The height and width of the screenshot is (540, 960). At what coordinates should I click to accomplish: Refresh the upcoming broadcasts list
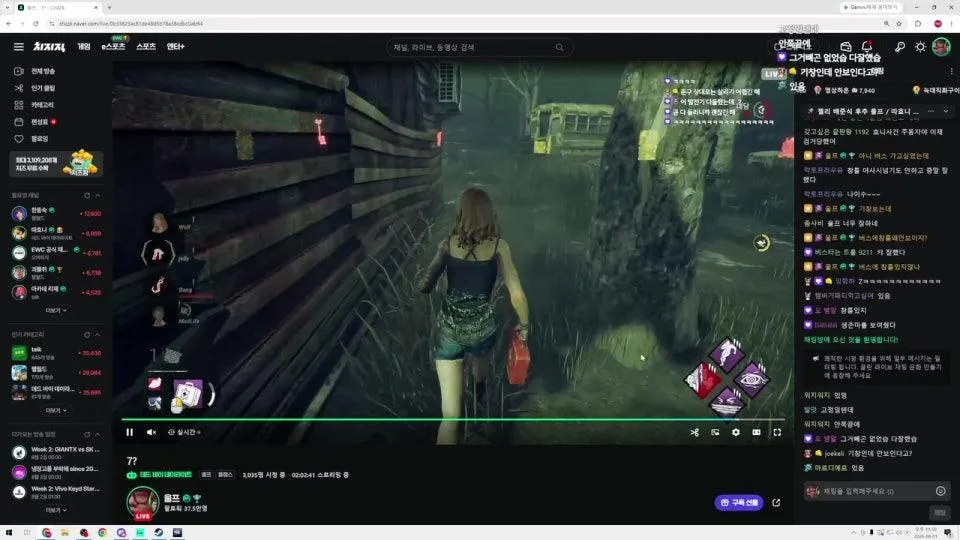87,435
